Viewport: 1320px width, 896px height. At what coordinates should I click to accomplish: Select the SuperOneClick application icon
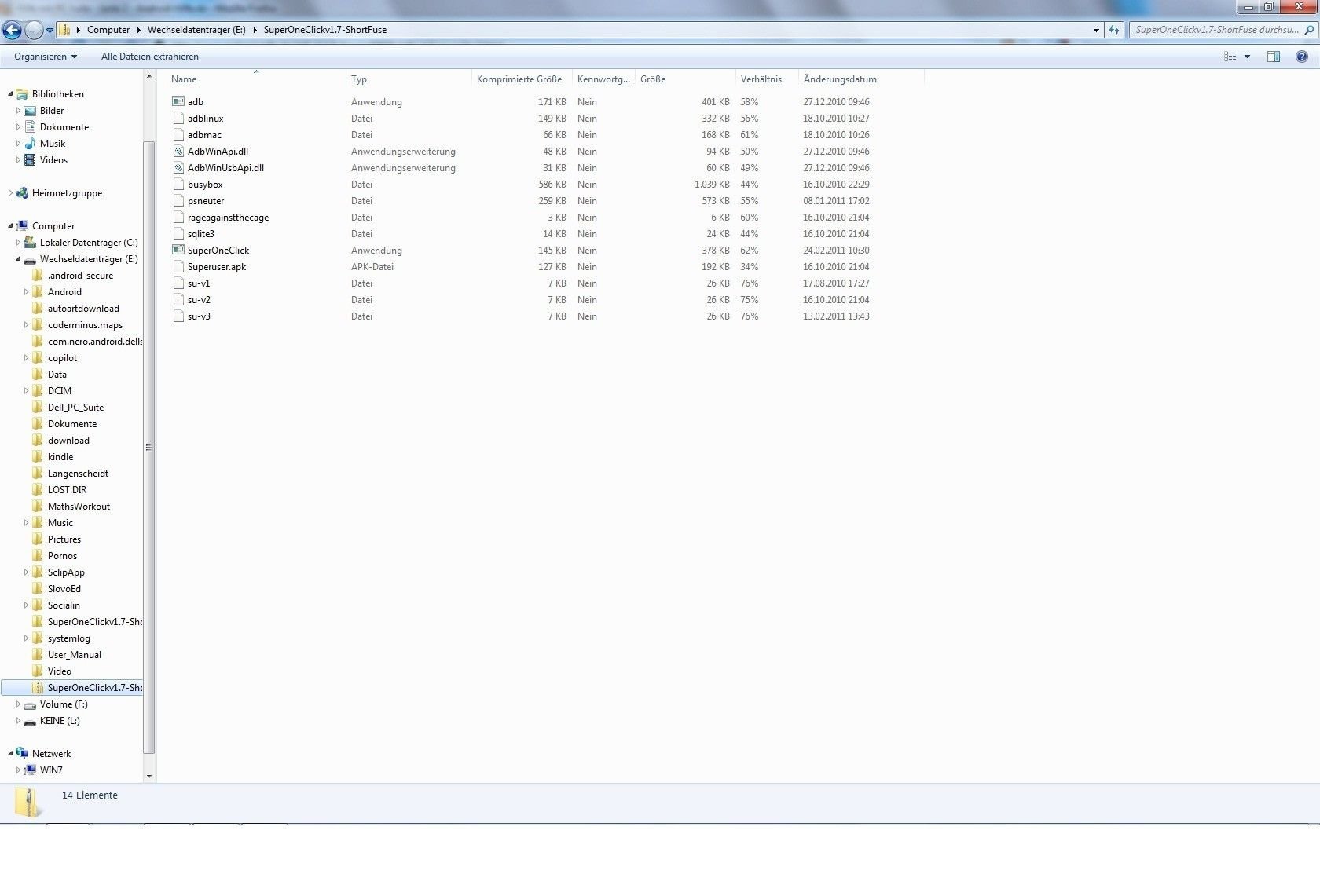coord(178,251)
